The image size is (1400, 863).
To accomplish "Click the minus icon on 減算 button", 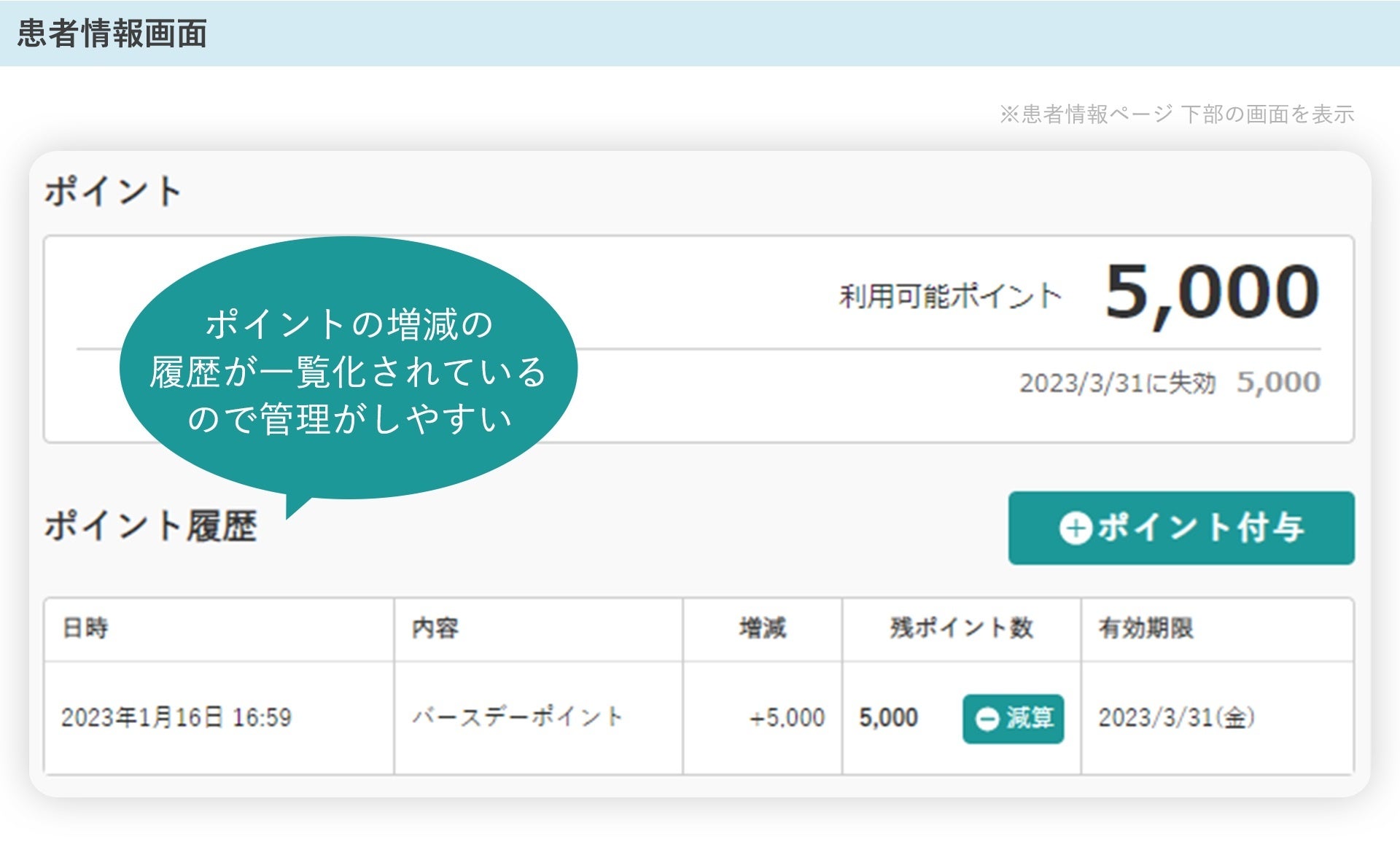I will click(987, 719).
